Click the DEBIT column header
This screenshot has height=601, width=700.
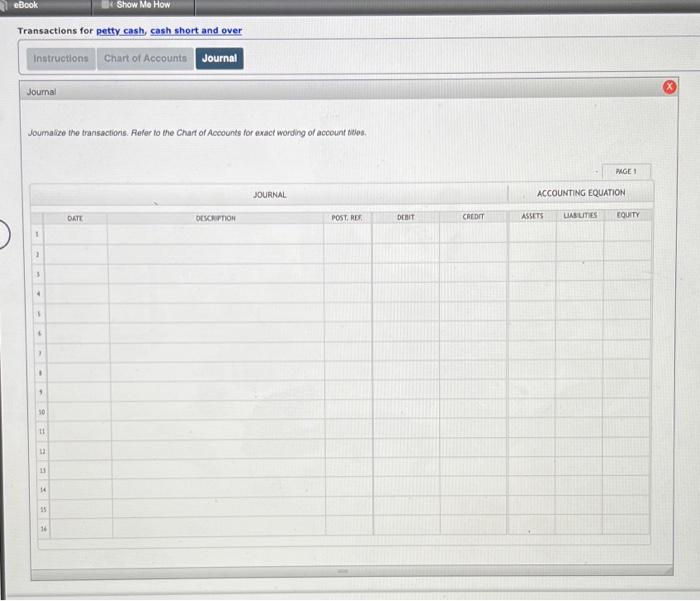point(405,217)
